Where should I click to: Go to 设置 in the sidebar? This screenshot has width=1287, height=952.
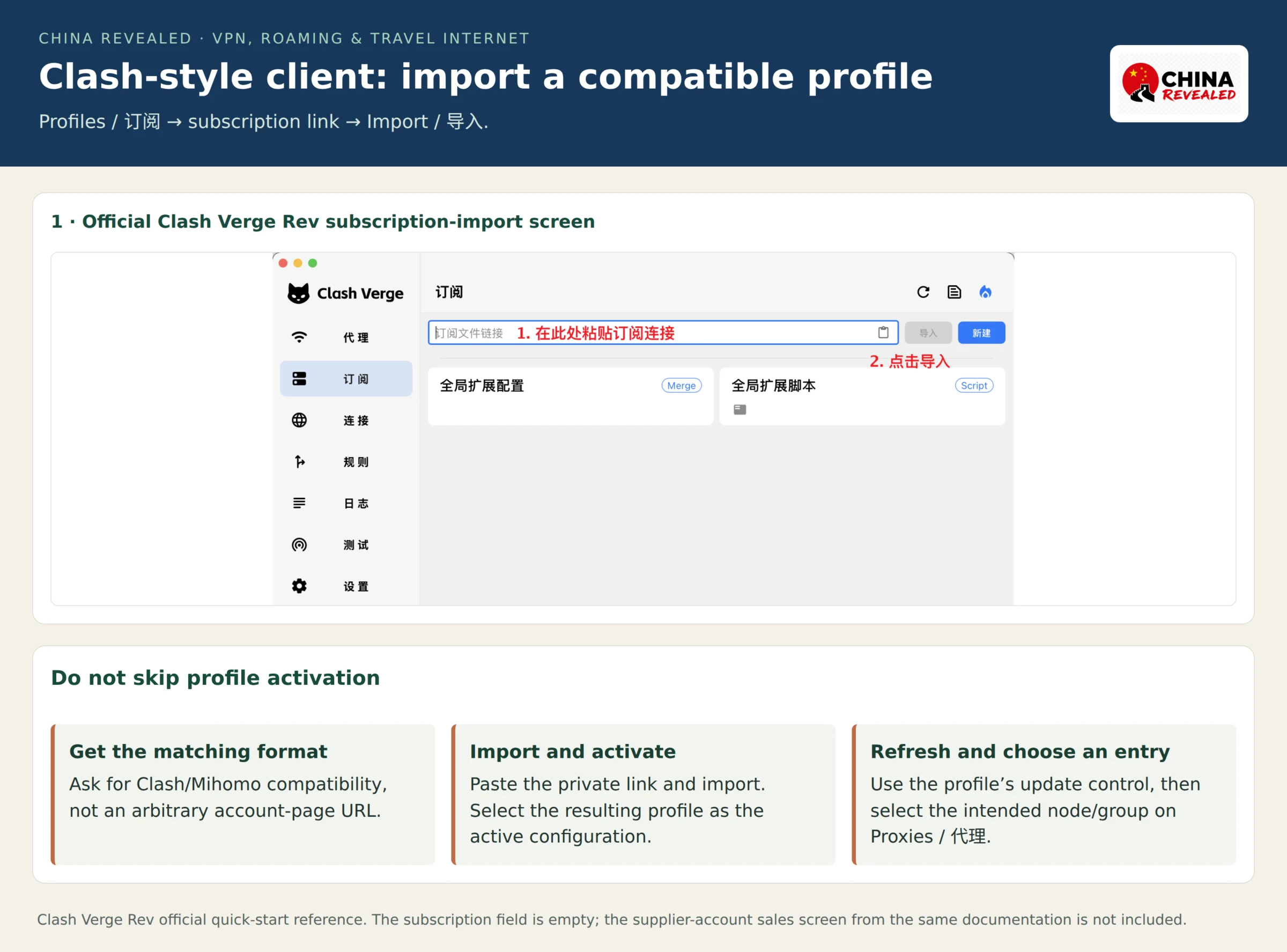point(356,587)
